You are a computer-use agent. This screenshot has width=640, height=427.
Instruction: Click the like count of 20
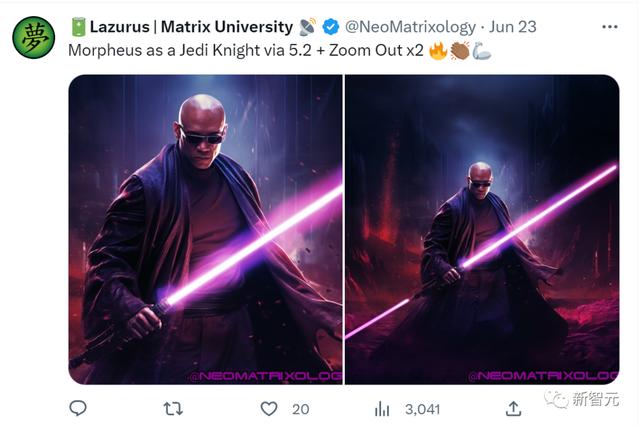click(x=300, y=408)
